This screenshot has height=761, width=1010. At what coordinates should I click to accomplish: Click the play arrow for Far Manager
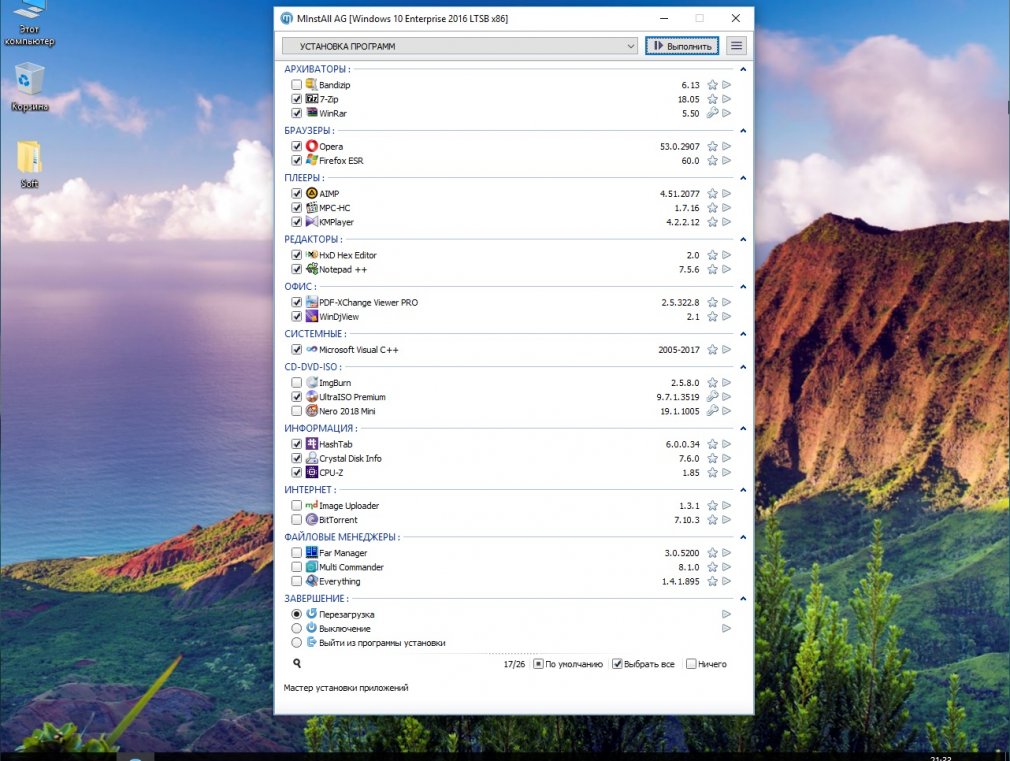point(727,553)
